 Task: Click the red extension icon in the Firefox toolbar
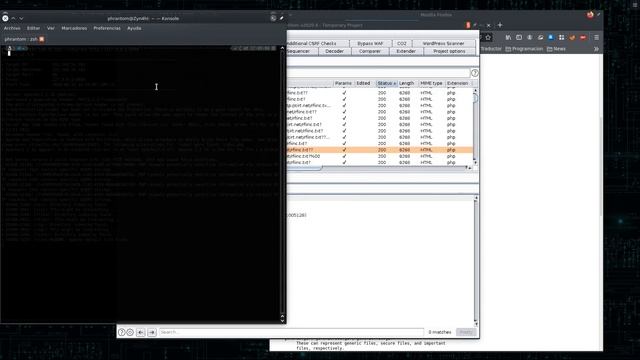[583, 38]
